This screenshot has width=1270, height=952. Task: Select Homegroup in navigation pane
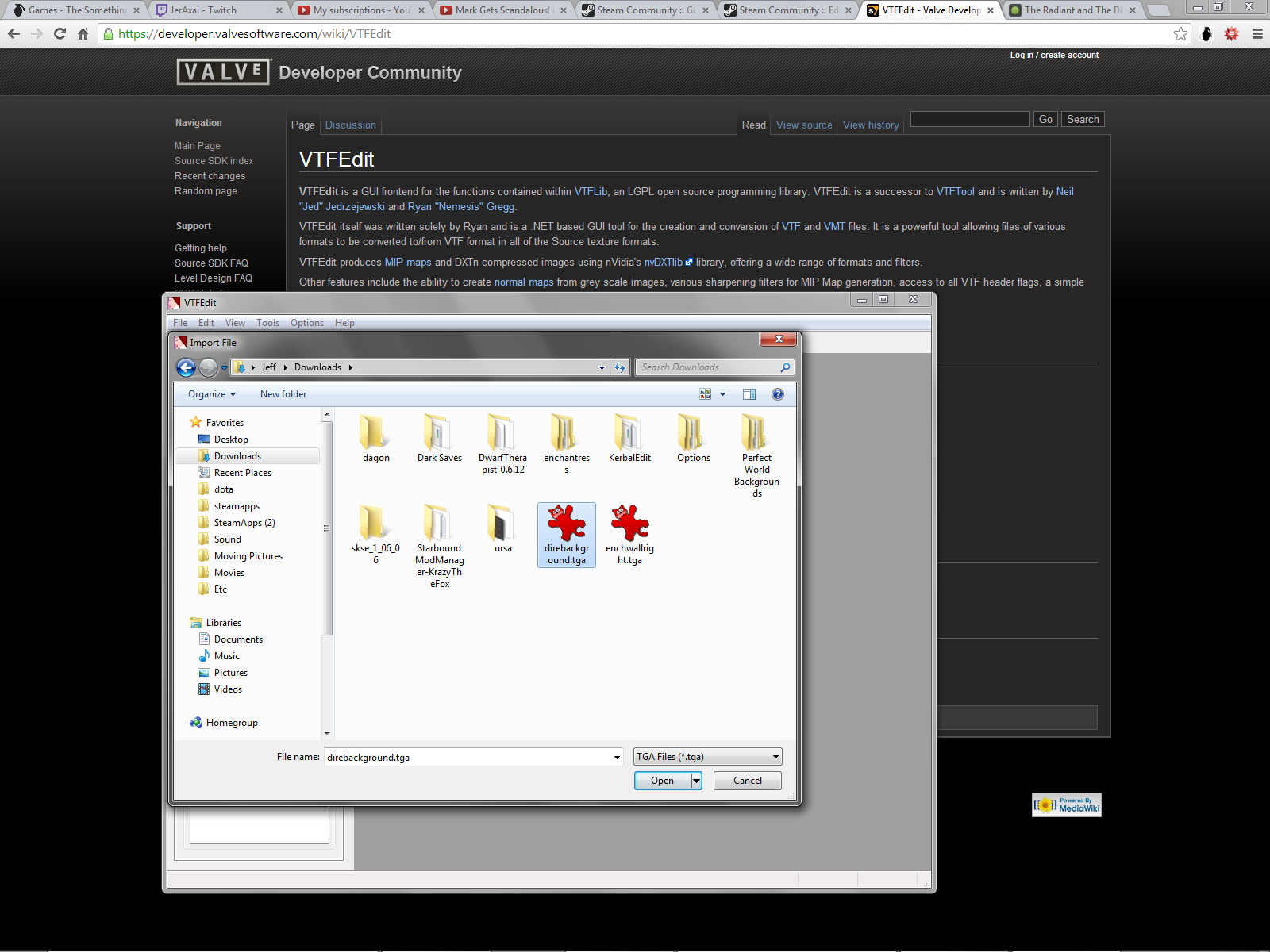pyautogui.click(x=232, y=723)
